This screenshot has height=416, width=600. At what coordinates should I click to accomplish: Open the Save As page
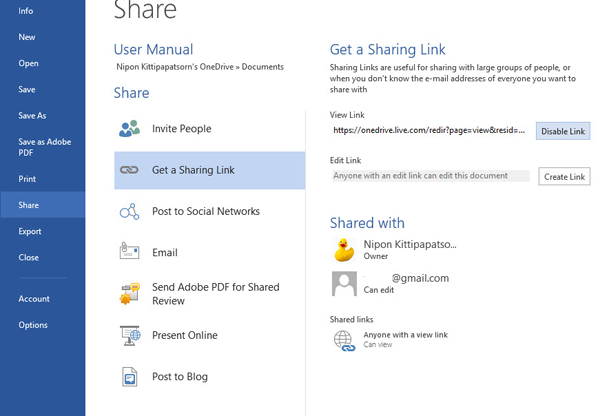(32, 116)
